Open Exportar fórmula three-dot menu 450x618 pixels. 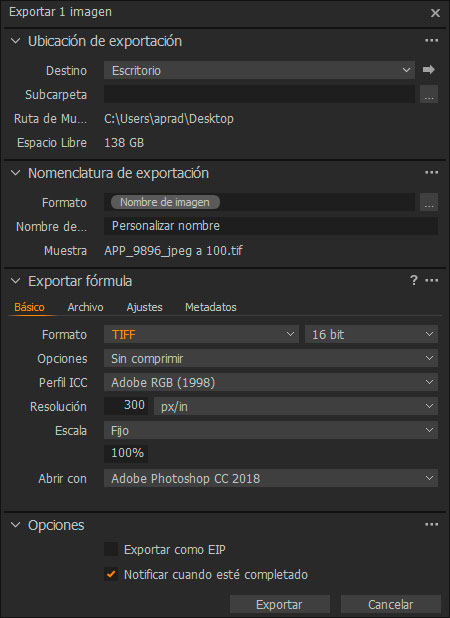(431, 280)
